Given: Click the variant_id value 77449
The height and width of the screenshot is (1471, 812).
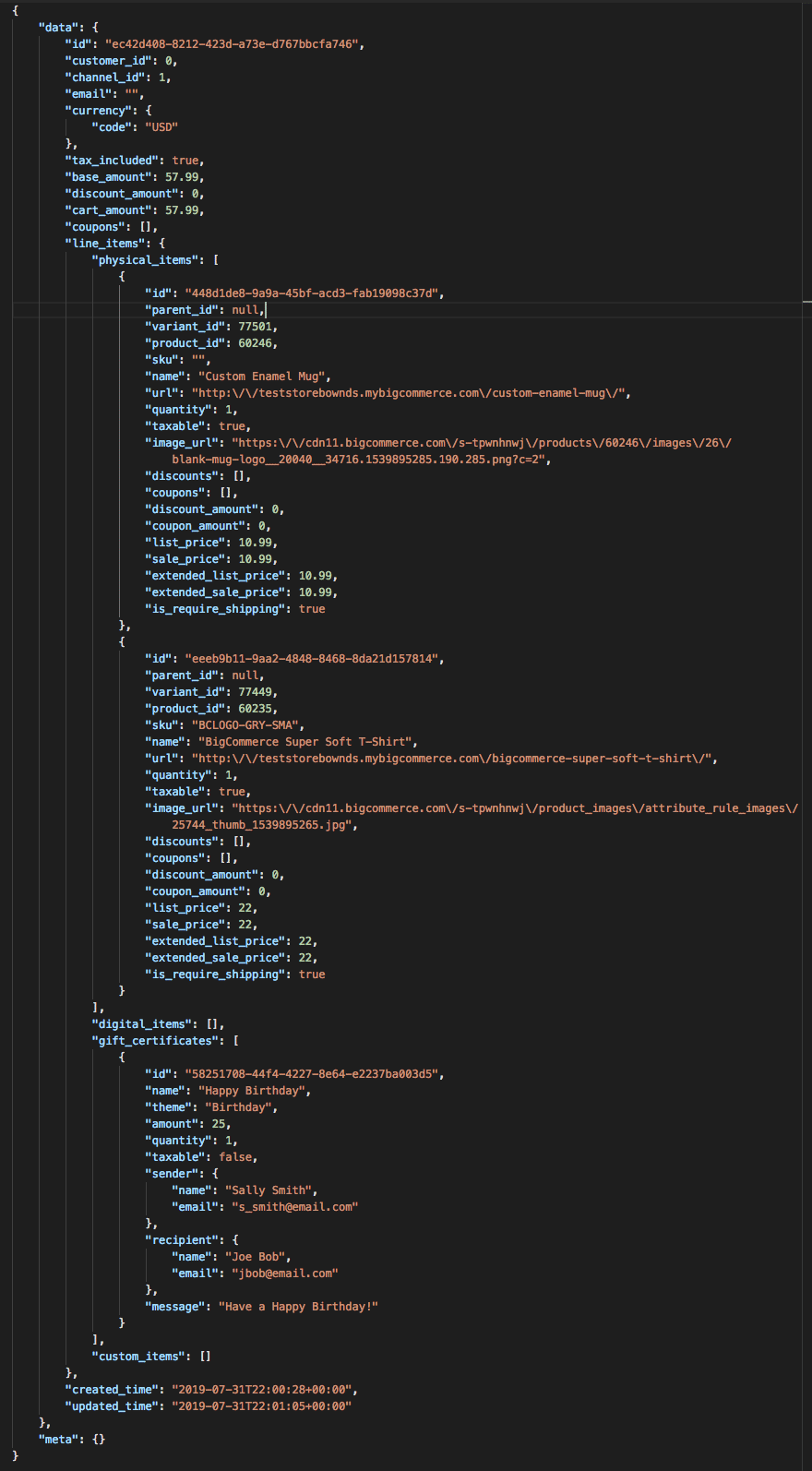Looking at the screenshot, I should click(x=255, y=692).
